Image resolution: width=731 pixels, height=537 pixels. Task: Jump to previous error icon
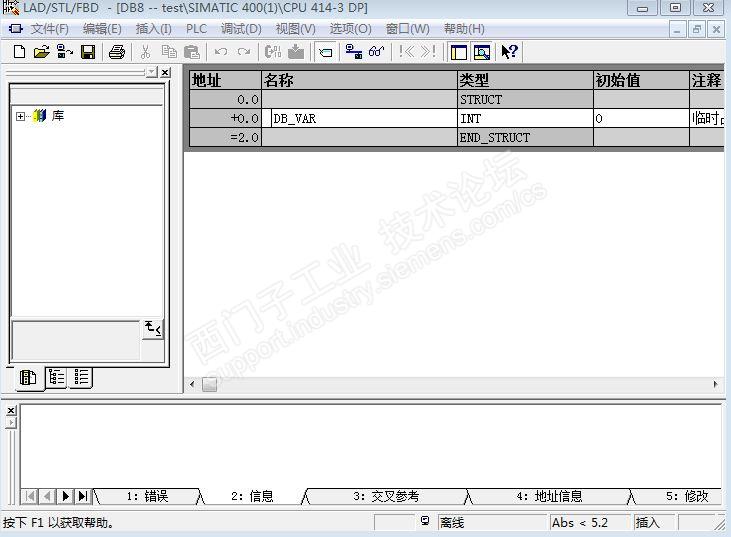pyautogui.click(x=407, y=52)
